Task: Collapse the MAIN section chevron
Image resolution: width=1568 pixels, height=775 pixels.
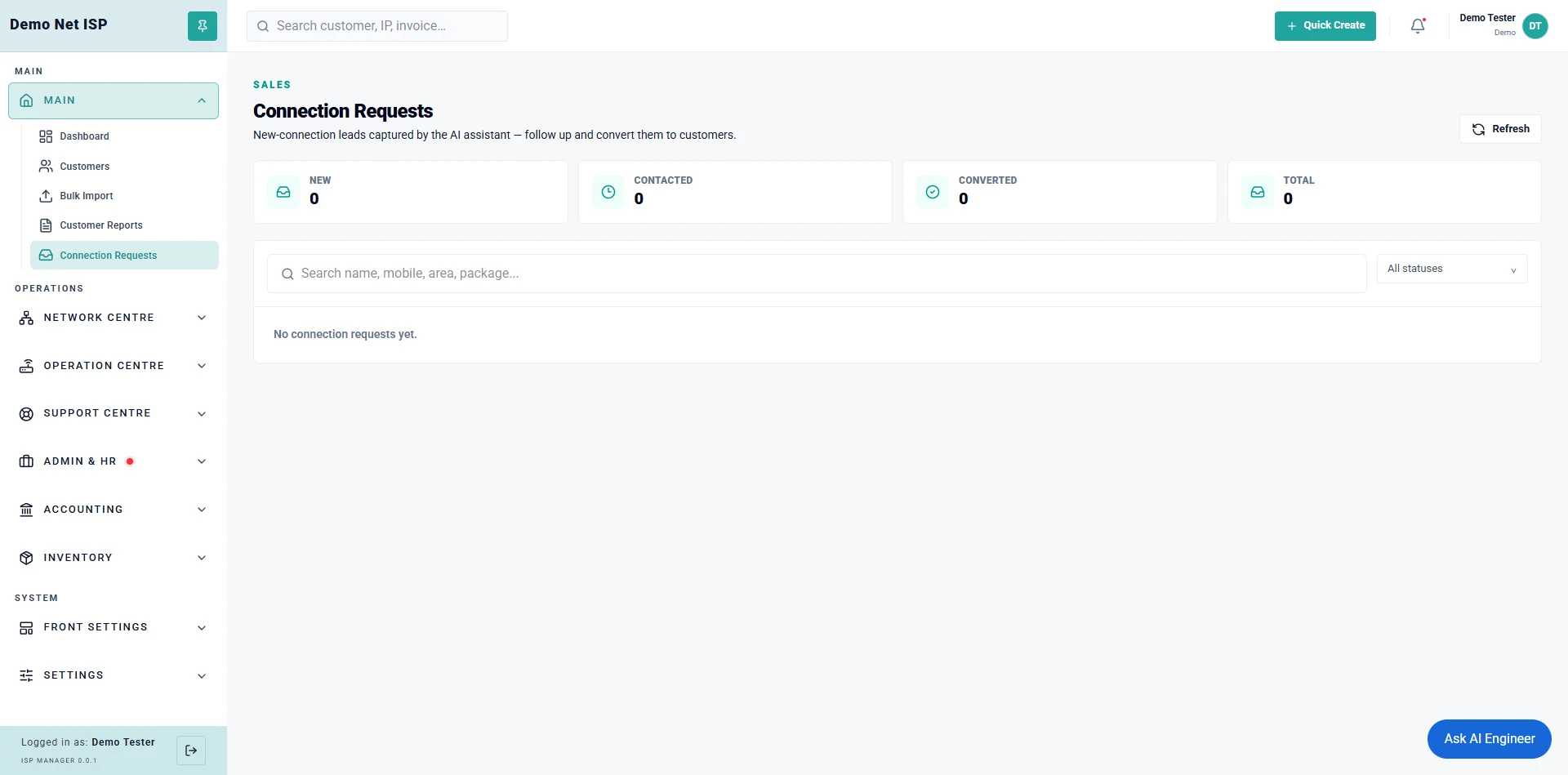Action: [202, 100]
